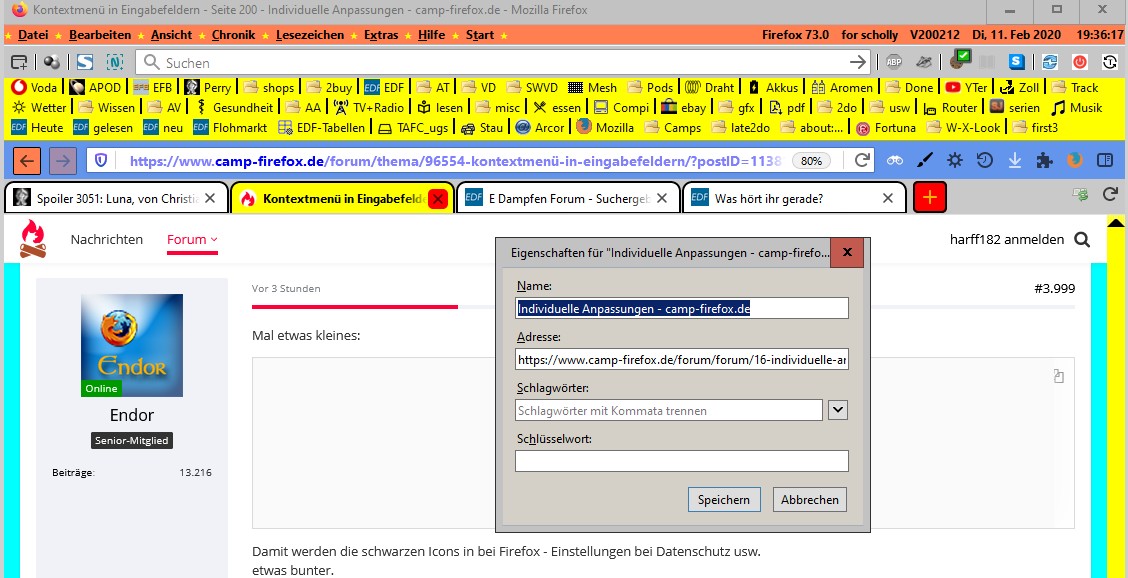This screenshot has height=578, width=1128.
Task: Focus the Schlüsselwort input field
Action: [681, 461]
